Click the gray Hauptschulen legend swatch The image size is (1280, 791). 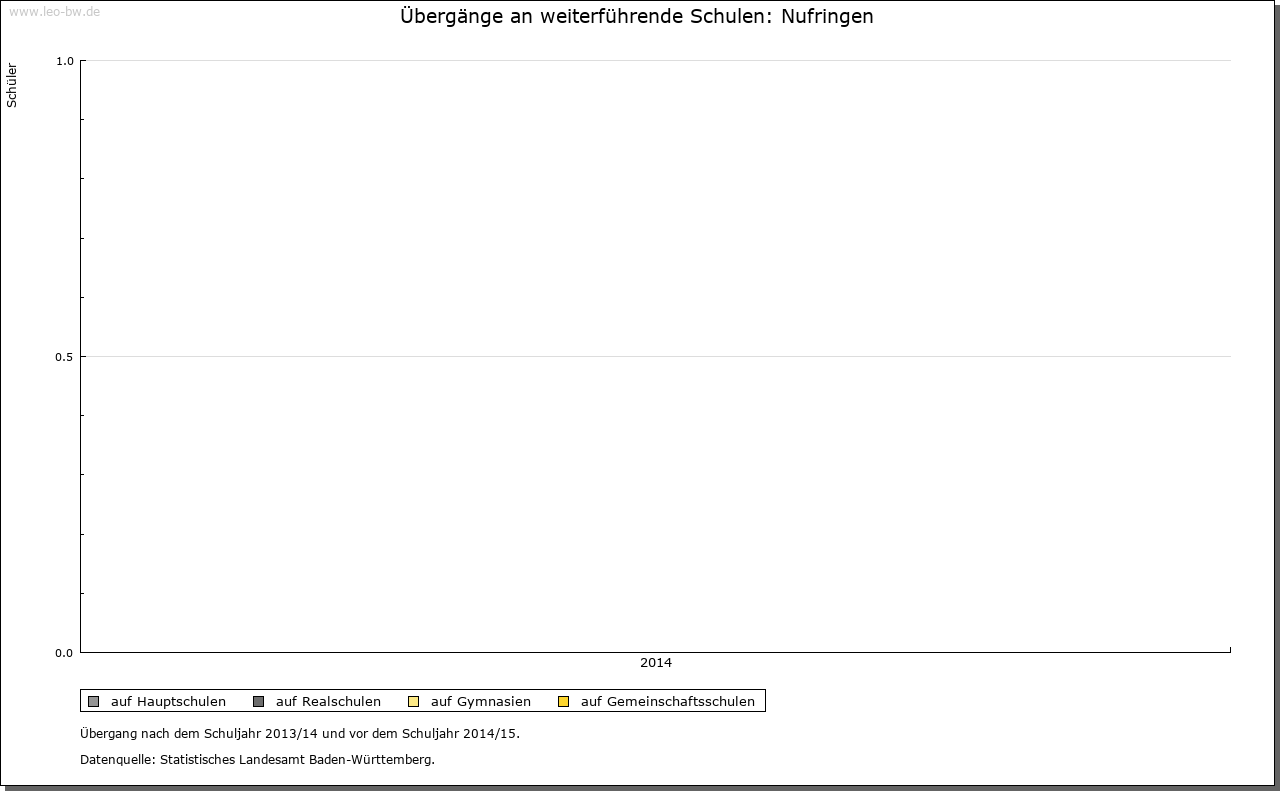pos(93,701)
